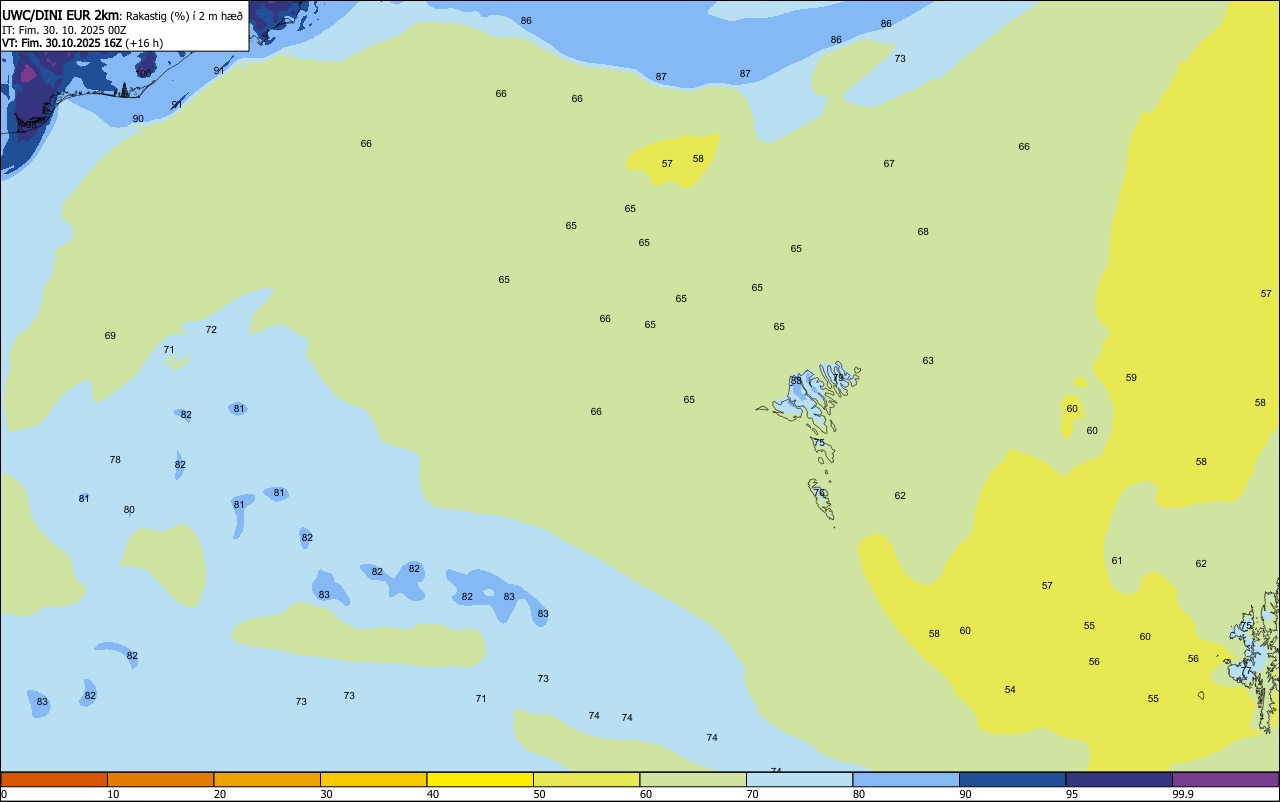Click the purple legend swatch above 99.9
This screenshot has height=802, width=1280.
tap(1226, 779)
